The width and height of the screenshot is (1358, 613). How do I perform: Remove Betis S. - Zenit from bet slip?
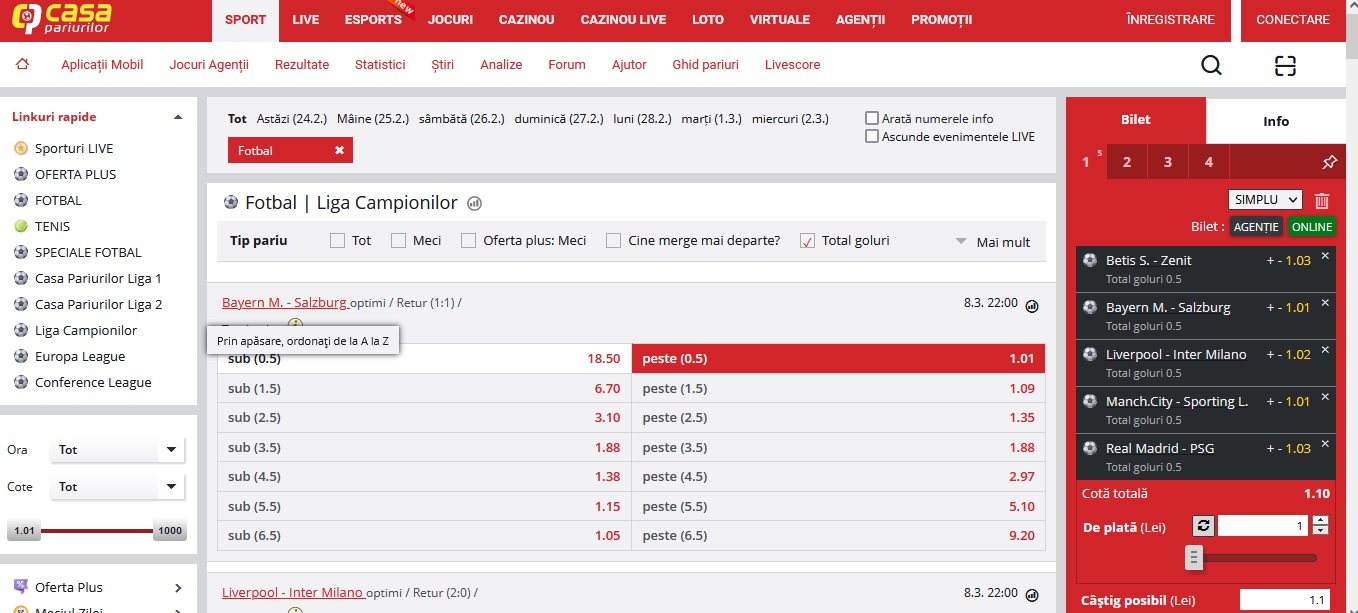click(x=1325, y=256)
